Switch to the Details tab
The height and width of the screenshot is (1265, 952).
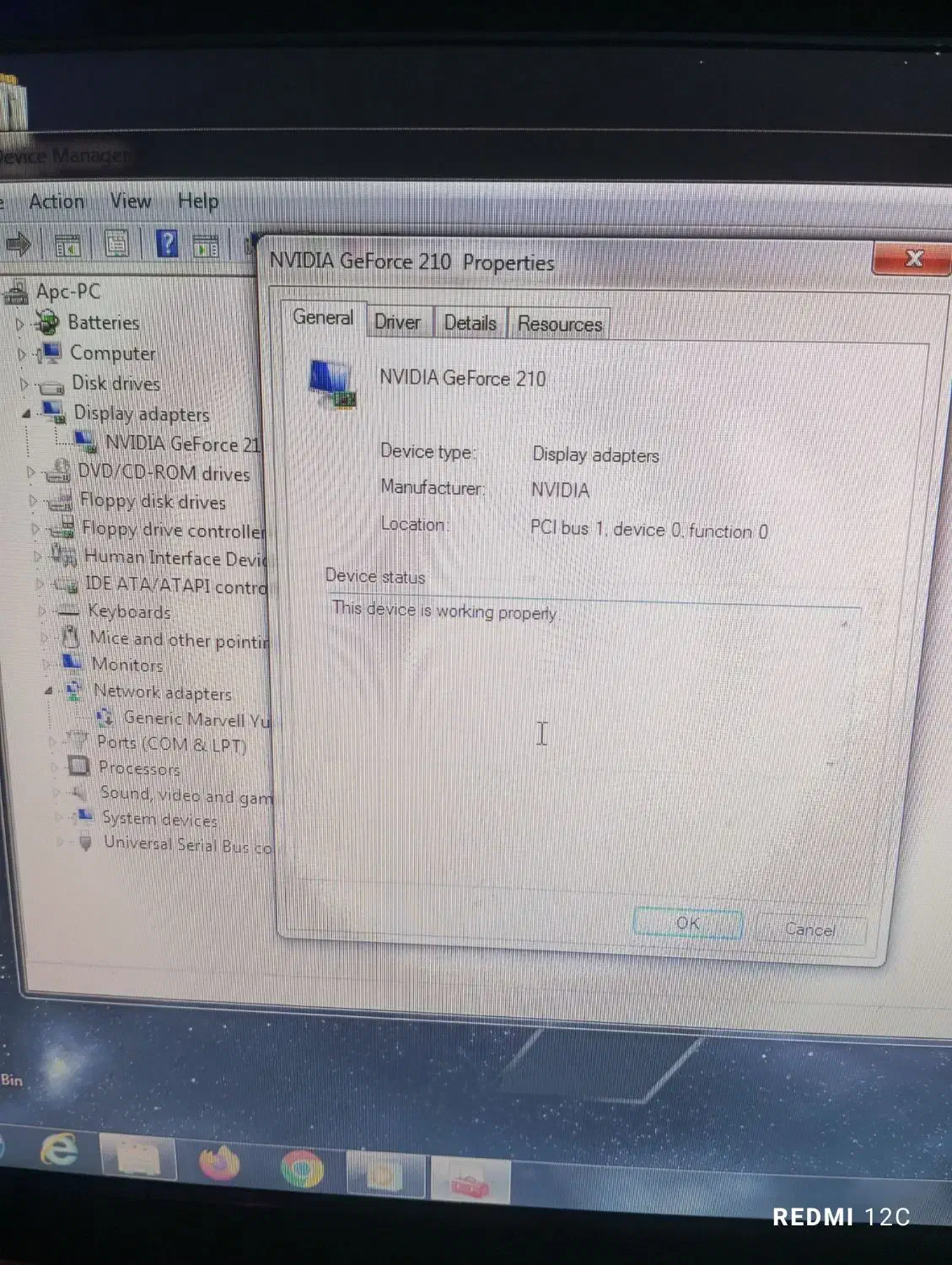[470, 323]
